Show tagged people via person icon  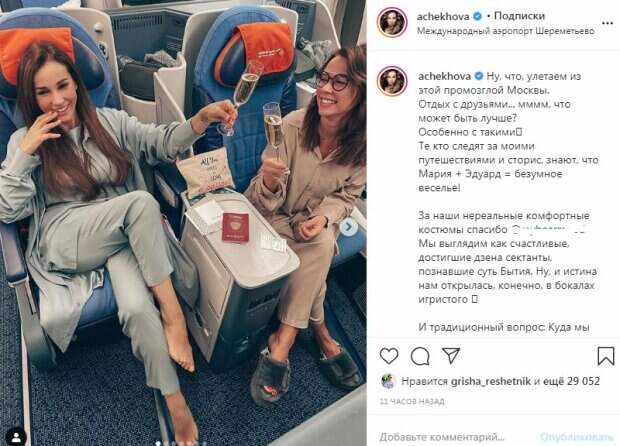(16, 437)
